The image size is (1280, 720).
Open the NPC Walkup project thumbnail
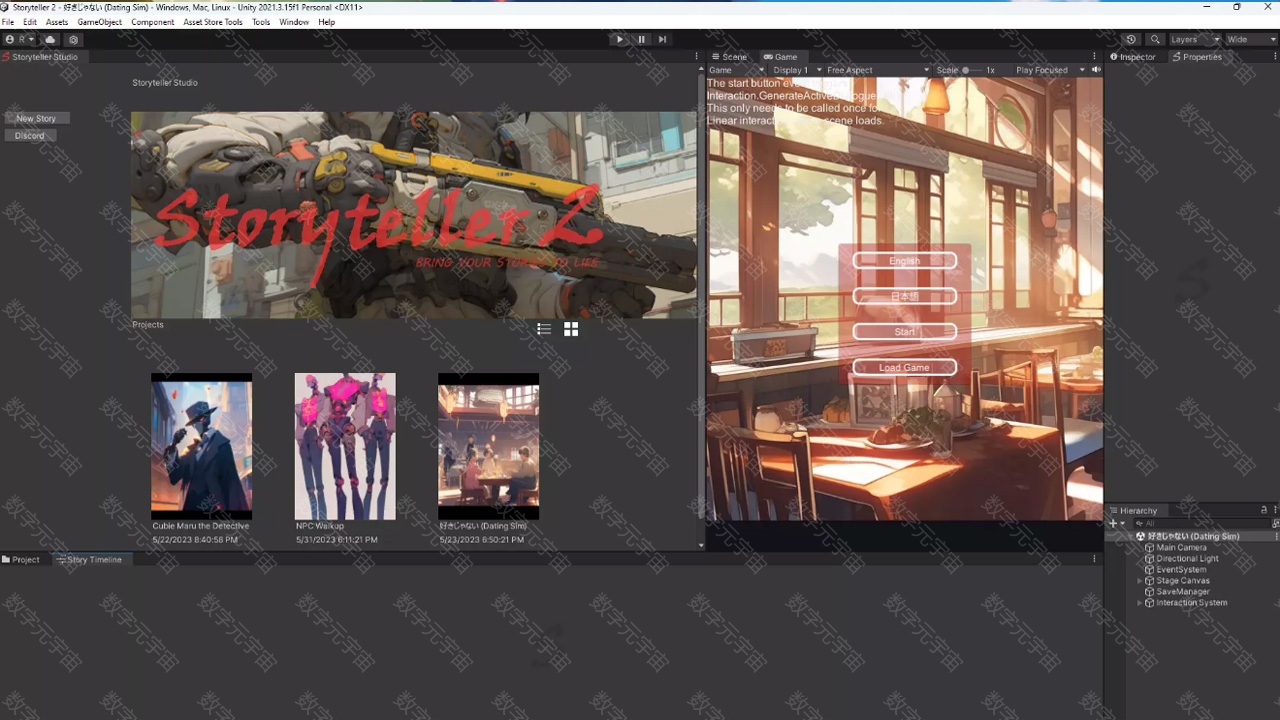345,446
